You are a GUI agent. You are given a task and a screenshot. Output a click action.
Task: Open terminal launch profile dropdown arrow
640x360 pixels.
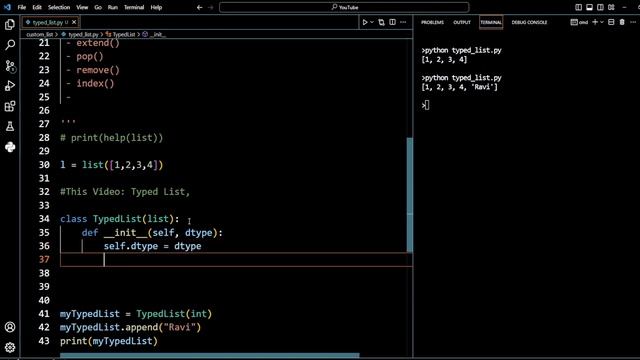602,22
